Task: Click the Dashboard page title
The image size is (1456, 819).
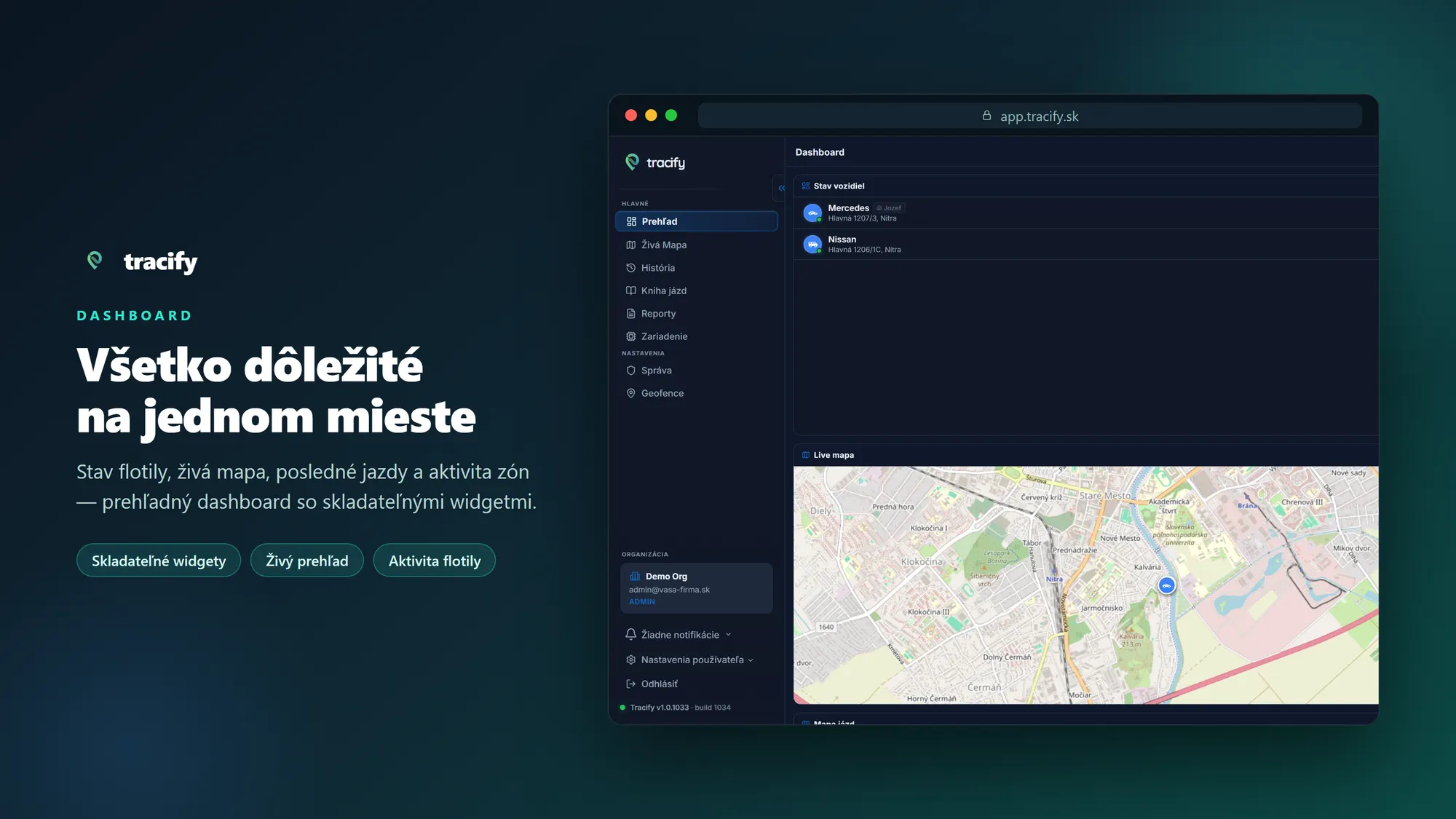Action: (x=820, y=152)
